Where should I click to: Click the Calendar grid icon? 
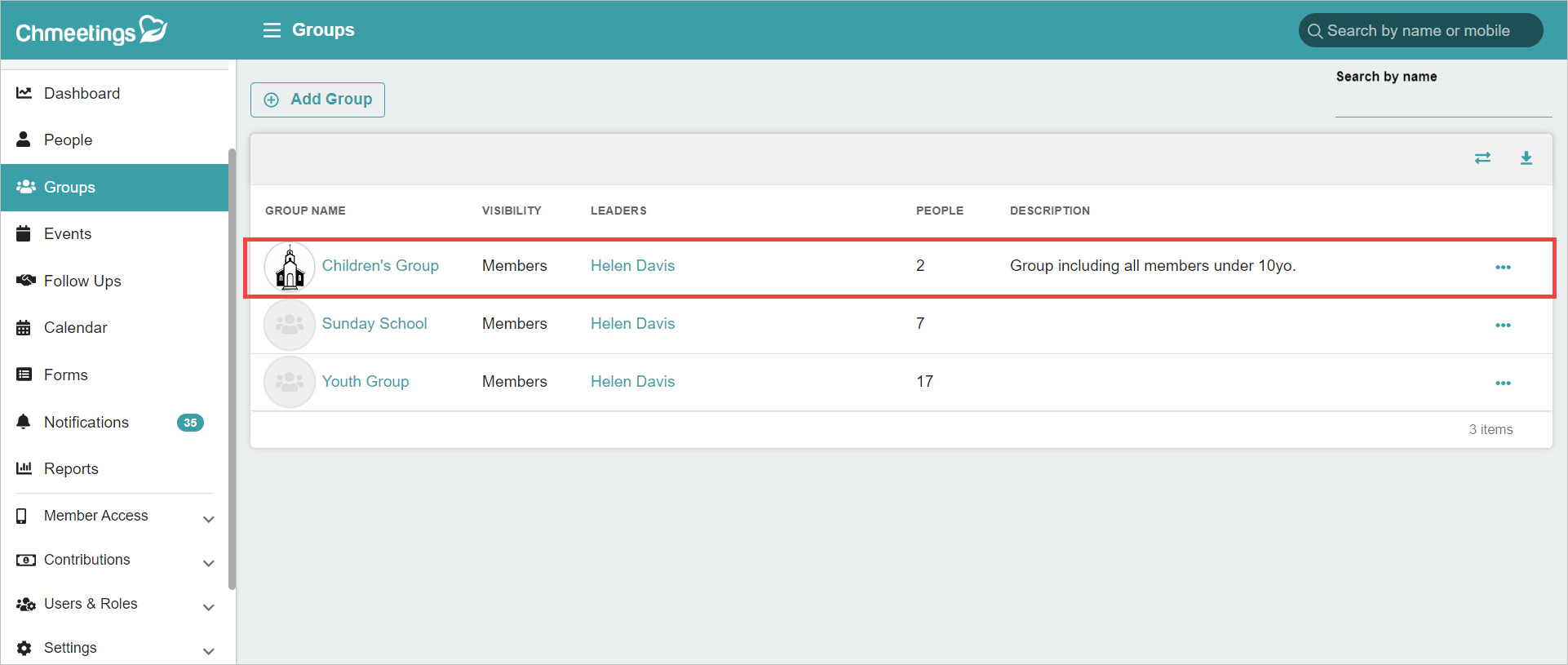coord(24,328)
